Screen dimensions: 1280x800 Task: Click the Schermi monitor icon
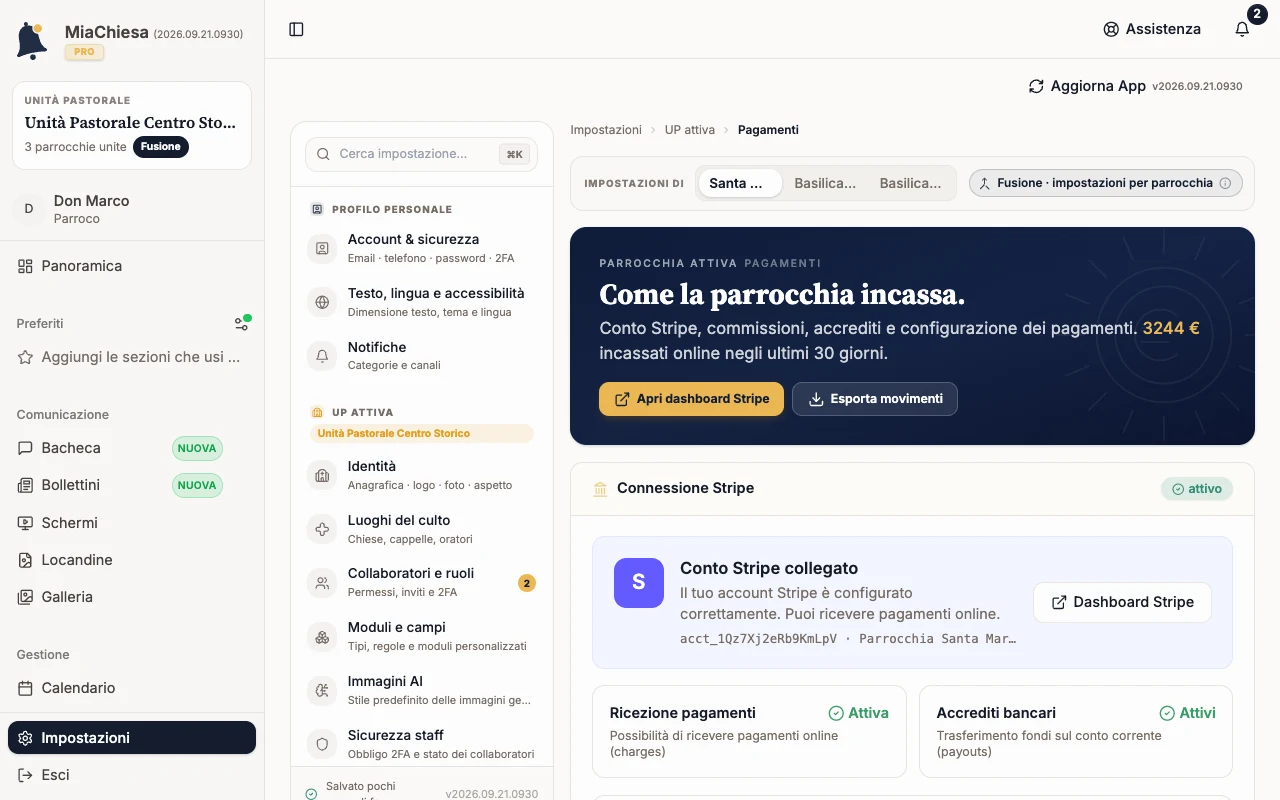pyautogui.click(x=25, y=523)
